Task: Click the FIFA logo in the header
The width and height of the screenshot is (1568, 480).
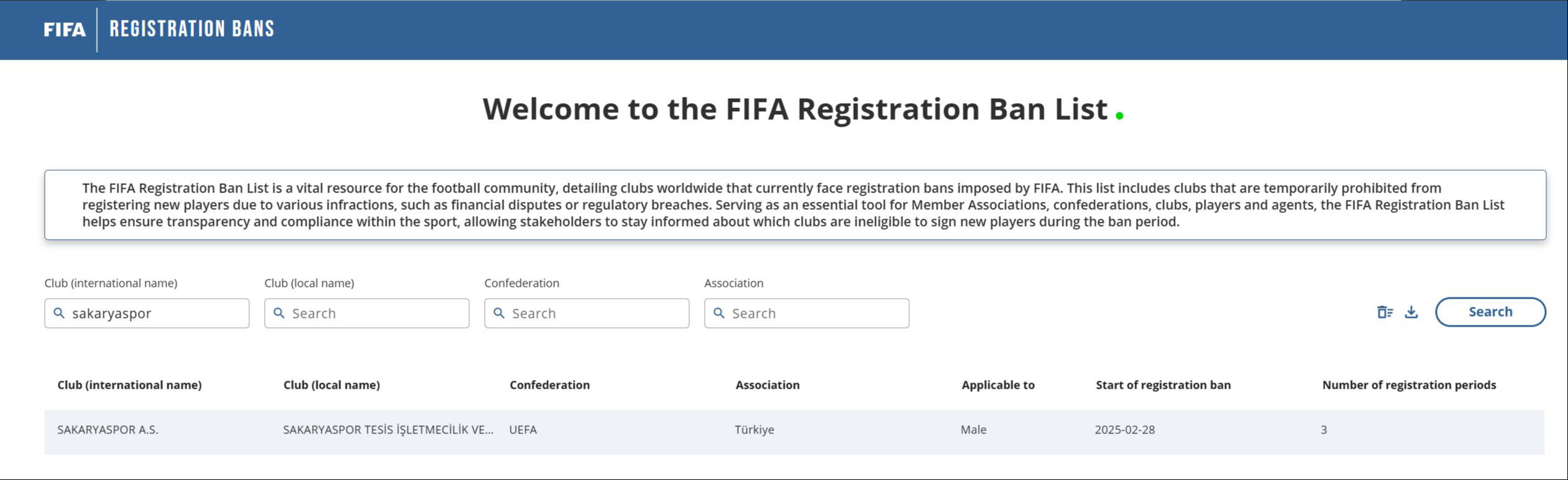Action: [x=64, y=29]
